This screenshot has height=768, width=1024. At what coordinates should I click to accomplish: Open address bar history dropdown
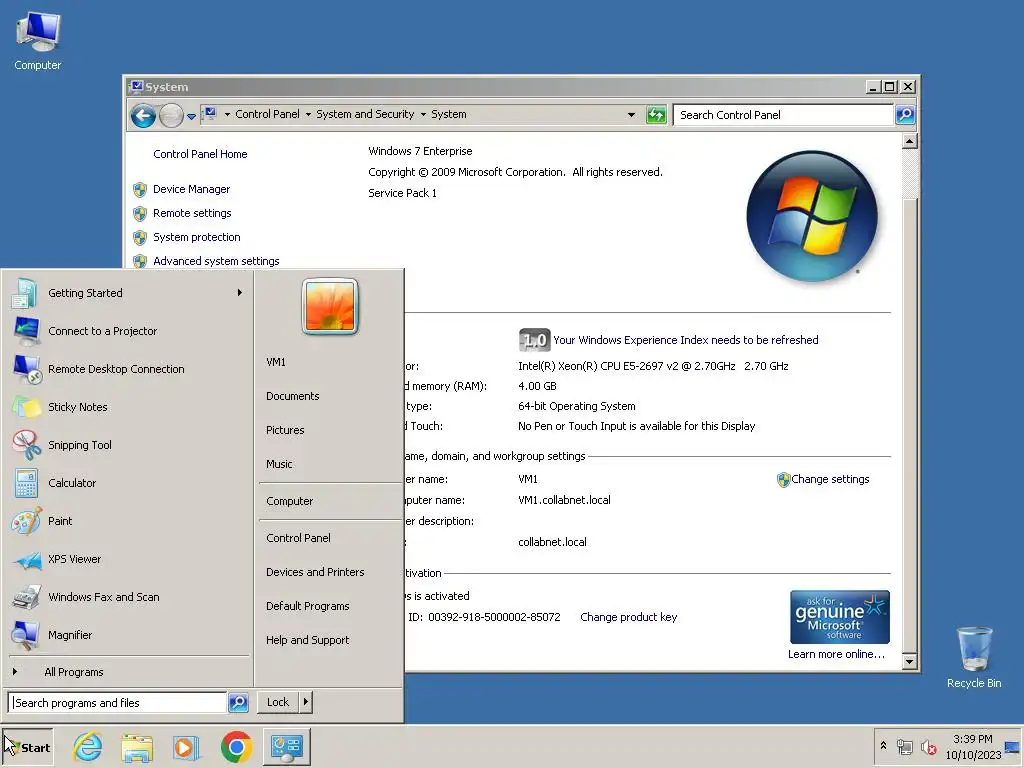pyautogui.click(x=631, y=115)
